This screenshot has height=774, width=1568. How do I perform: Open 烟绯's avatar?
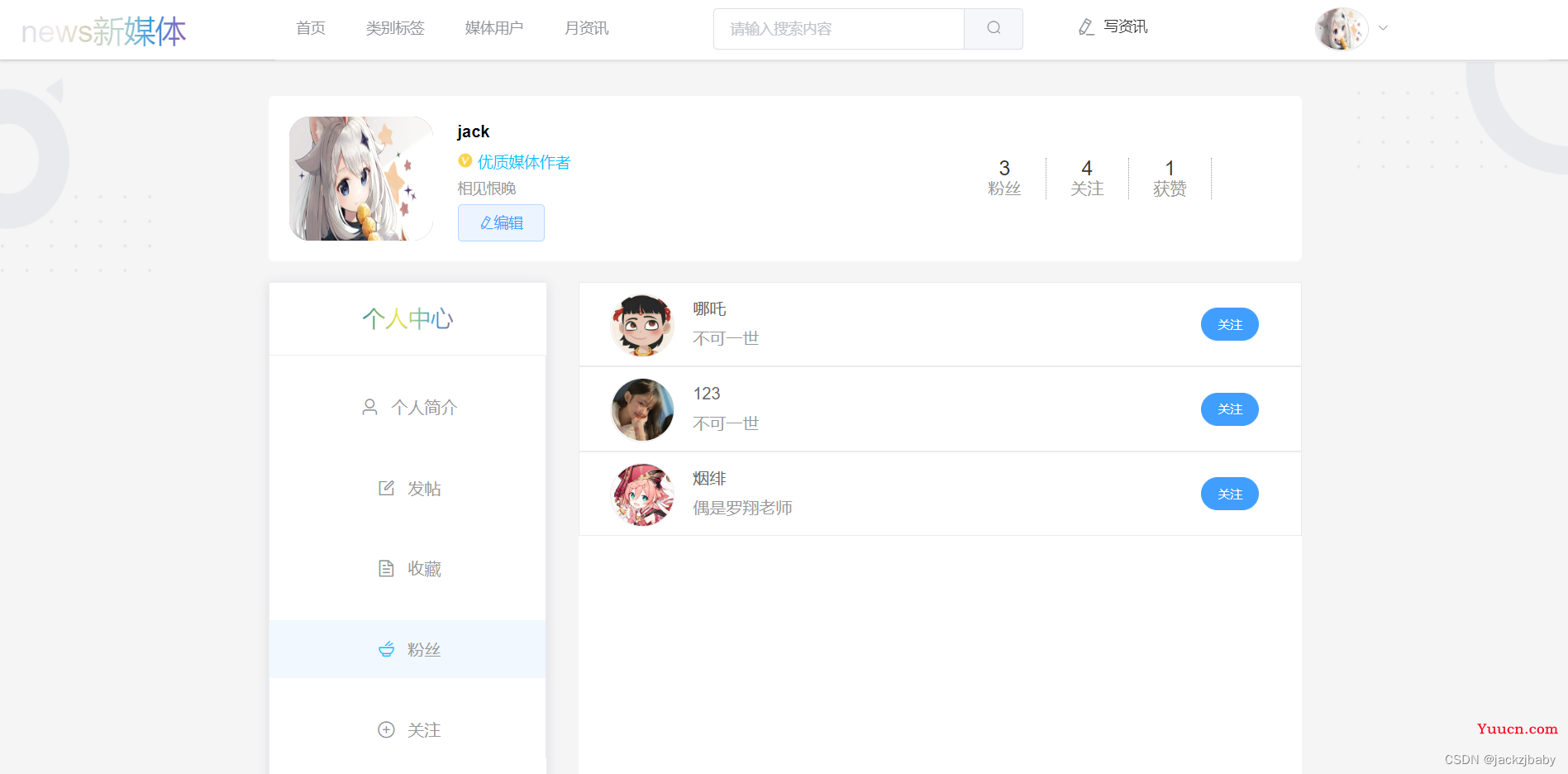point(642,494)
